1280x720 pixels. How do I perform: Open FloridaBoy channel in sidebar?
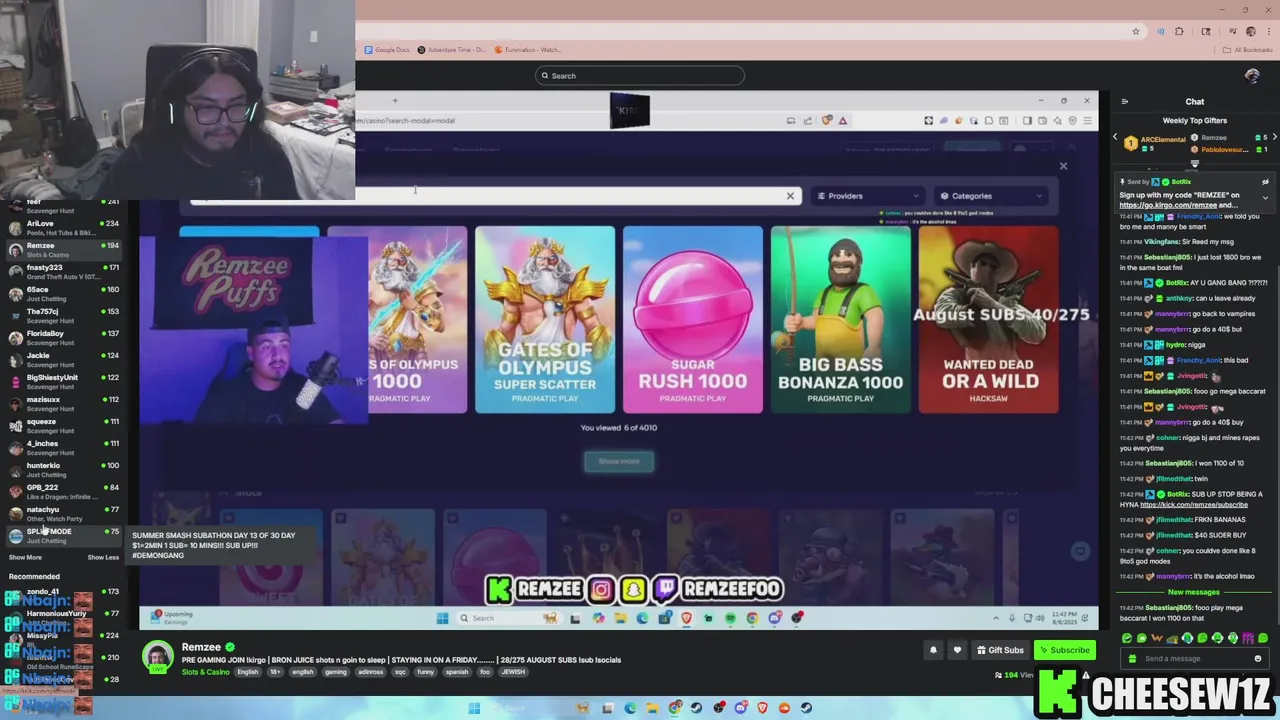tap(62, 337)
